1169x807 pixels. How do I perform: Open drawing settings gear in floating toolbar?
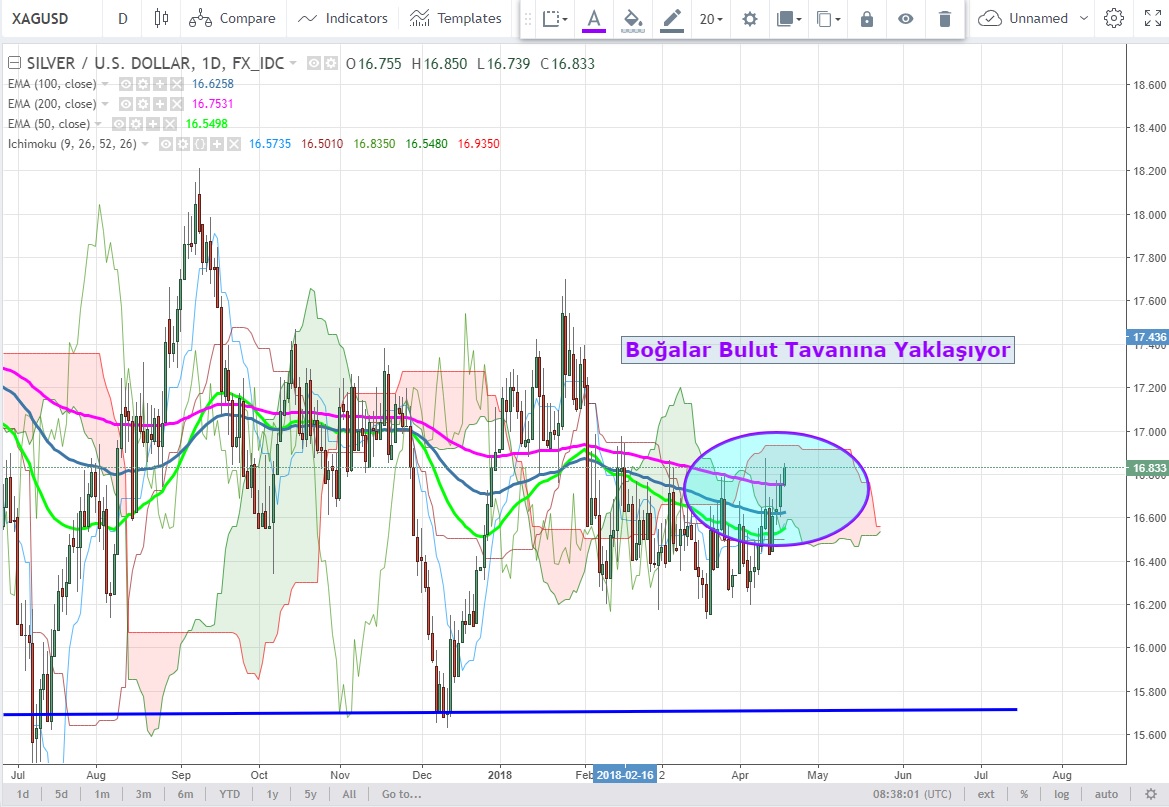(x=749, y=19)
